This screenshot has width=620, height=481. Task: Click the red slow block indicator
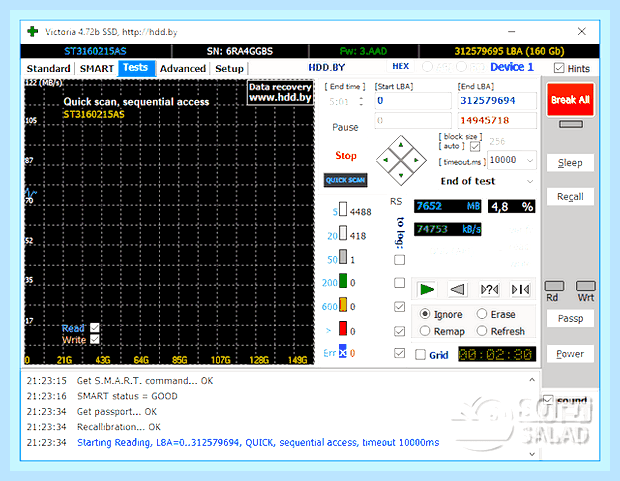343,329
